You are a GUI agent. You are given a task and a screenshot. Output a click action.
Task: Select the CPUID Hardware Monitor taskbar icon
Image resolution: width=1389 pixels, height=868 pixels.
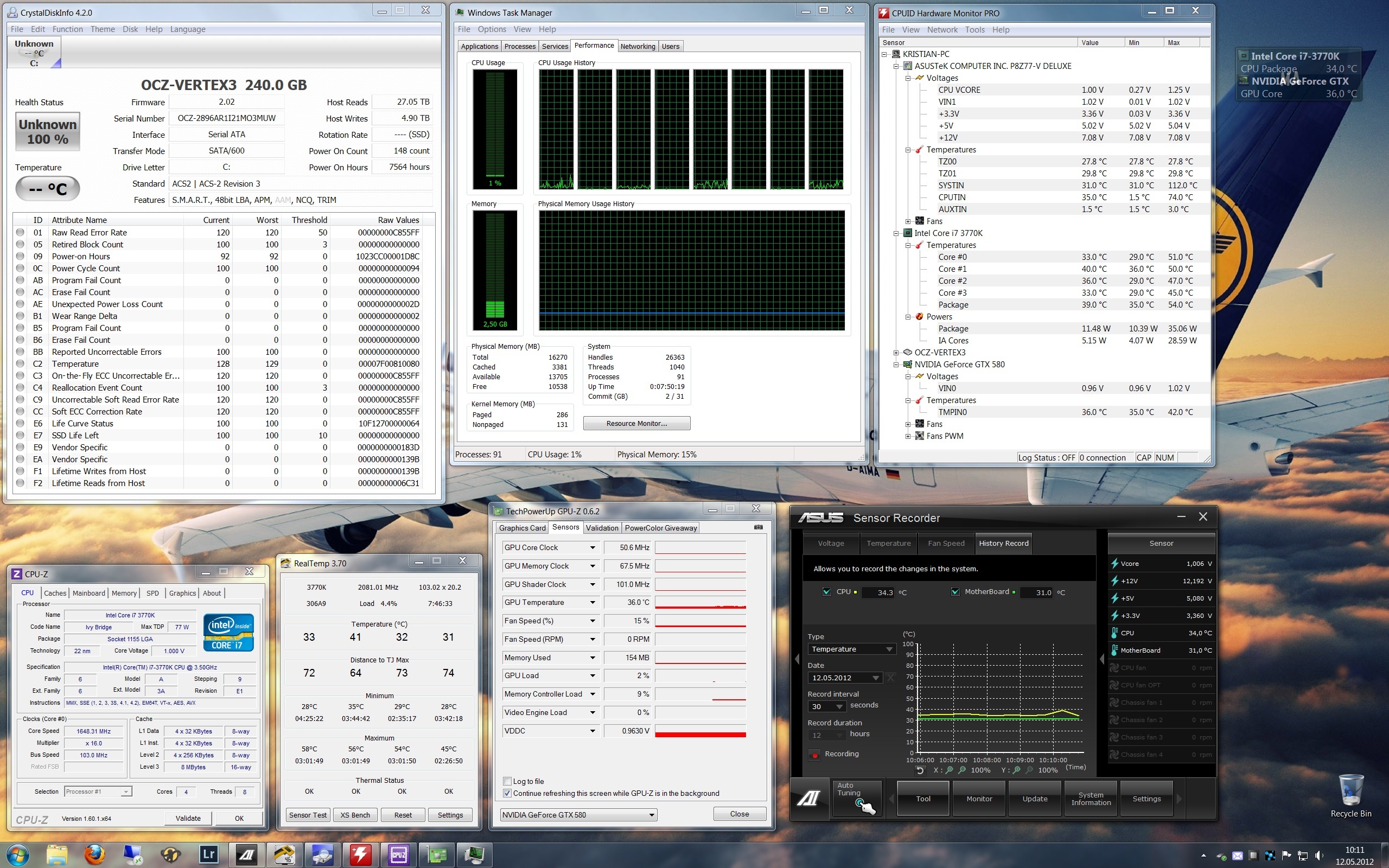click(360, 855)
